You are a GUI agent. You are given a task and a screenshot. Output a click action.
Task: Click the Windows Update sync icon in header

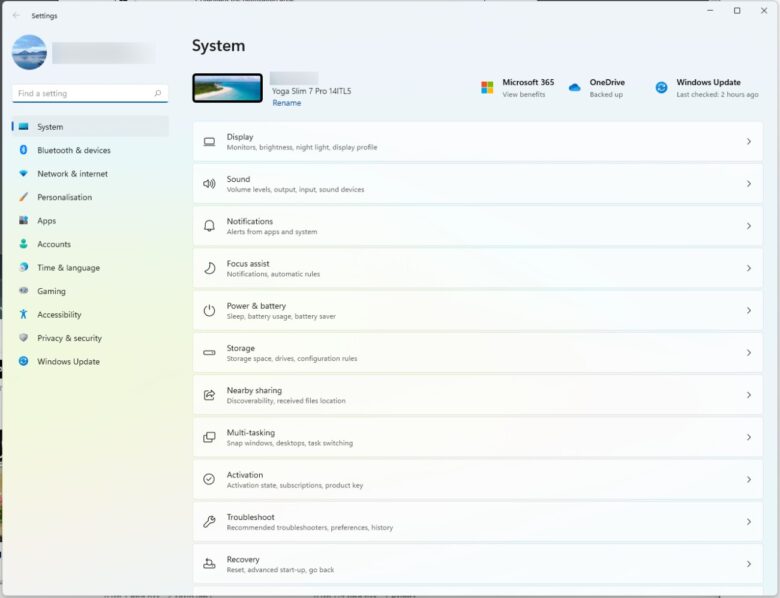coord(662,88)
